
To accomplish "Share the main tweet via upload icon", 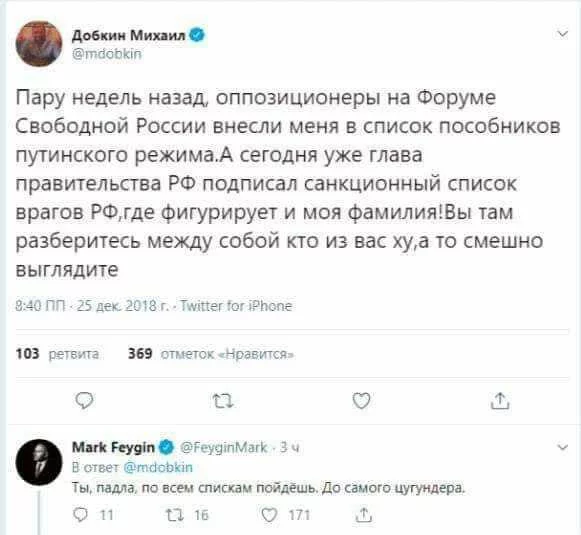I will coord(500,401).
